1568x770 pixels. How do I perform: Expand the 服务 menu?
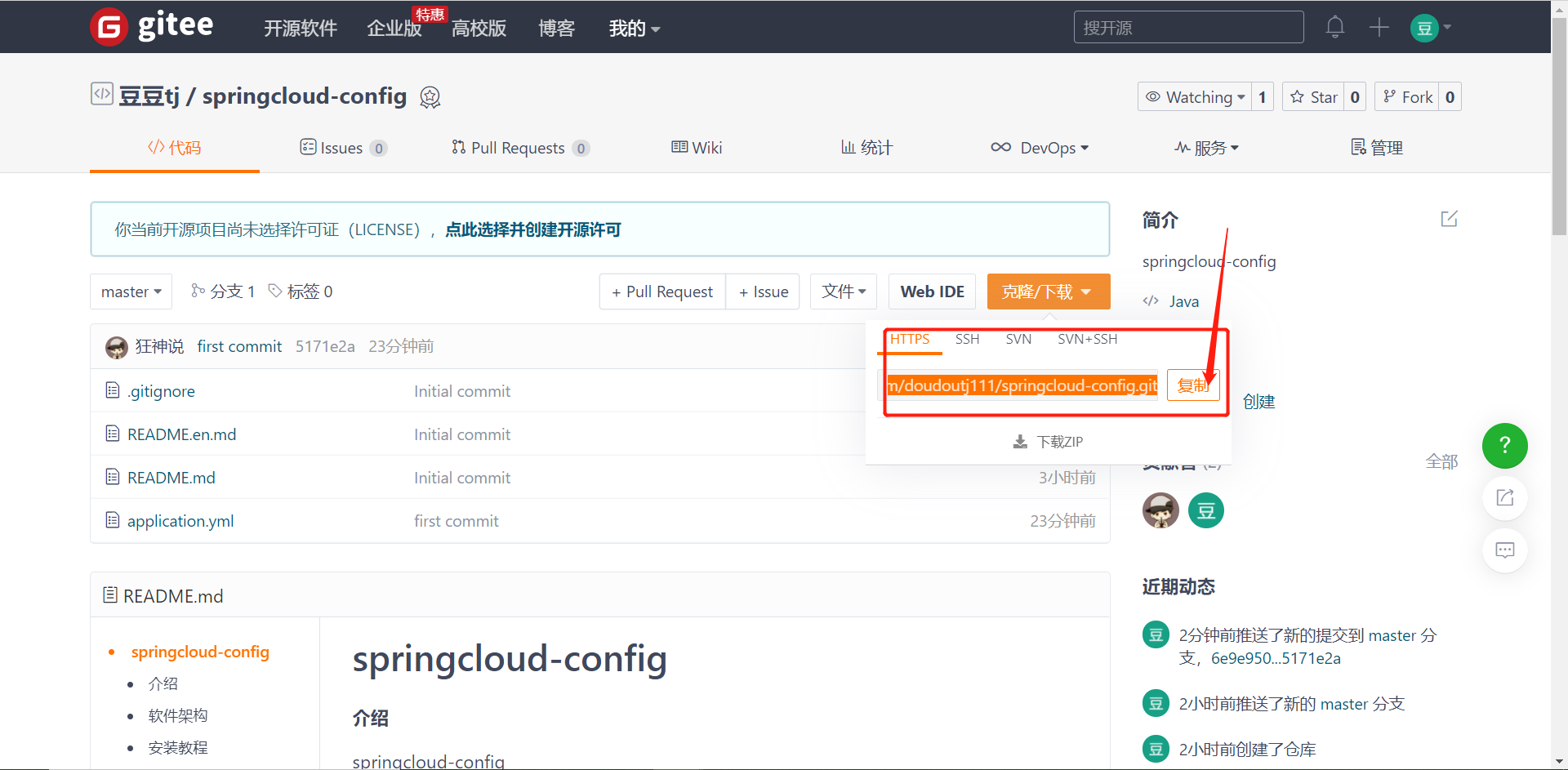(1207, 148)
